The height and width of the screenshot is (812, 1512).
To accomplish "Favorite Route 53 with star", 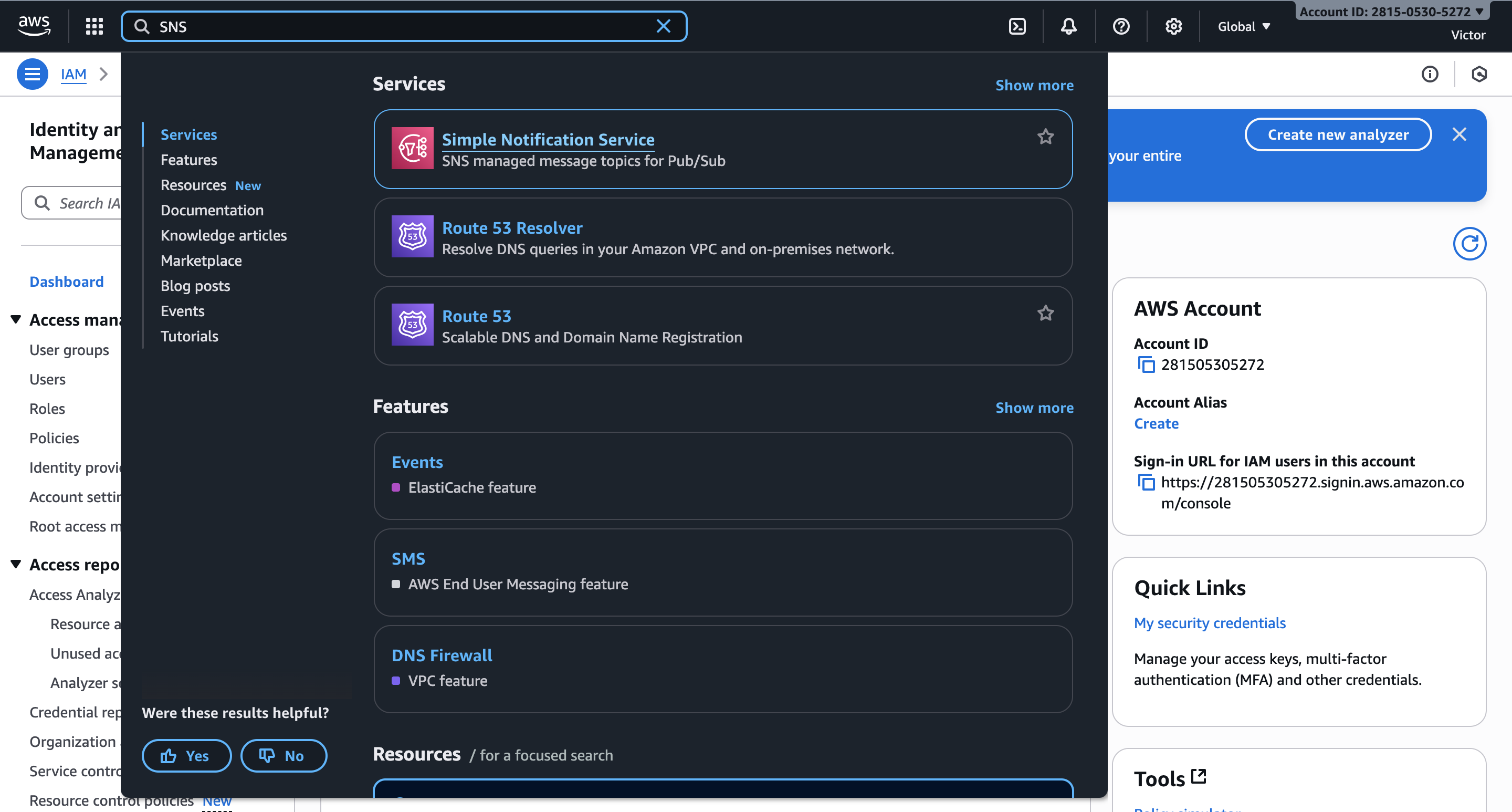I will click(1045, 314).
